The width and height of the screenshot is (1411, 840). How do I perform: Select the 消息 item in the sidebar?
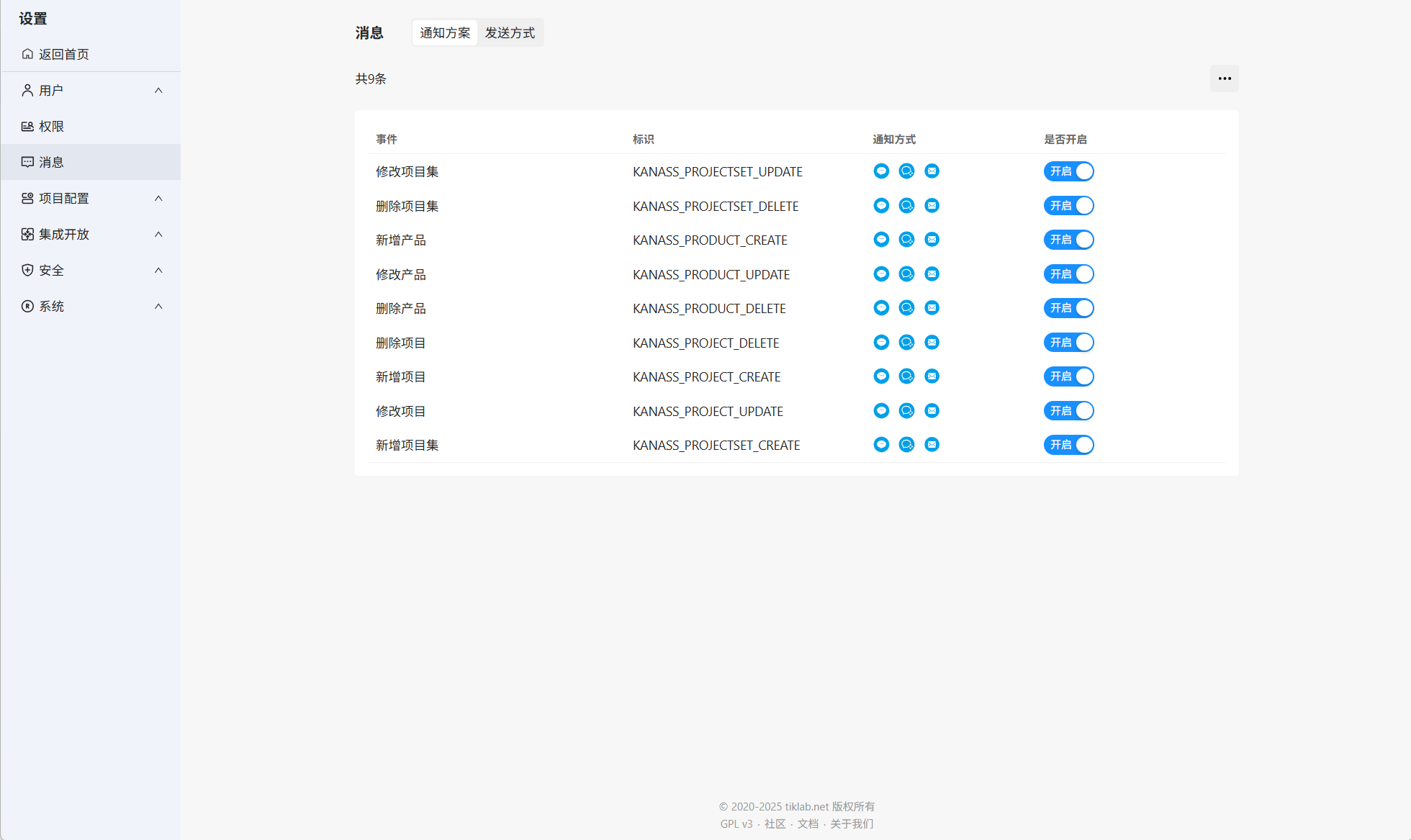coord(51,163)
